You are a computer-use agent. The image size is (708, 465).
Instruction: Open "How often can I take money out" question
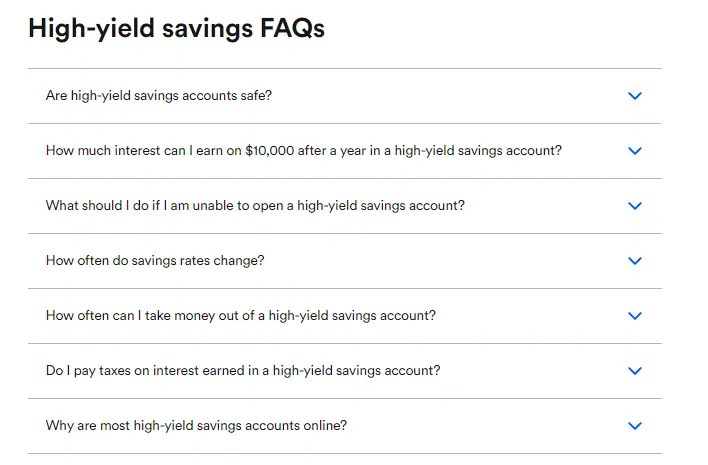point(241,316)
